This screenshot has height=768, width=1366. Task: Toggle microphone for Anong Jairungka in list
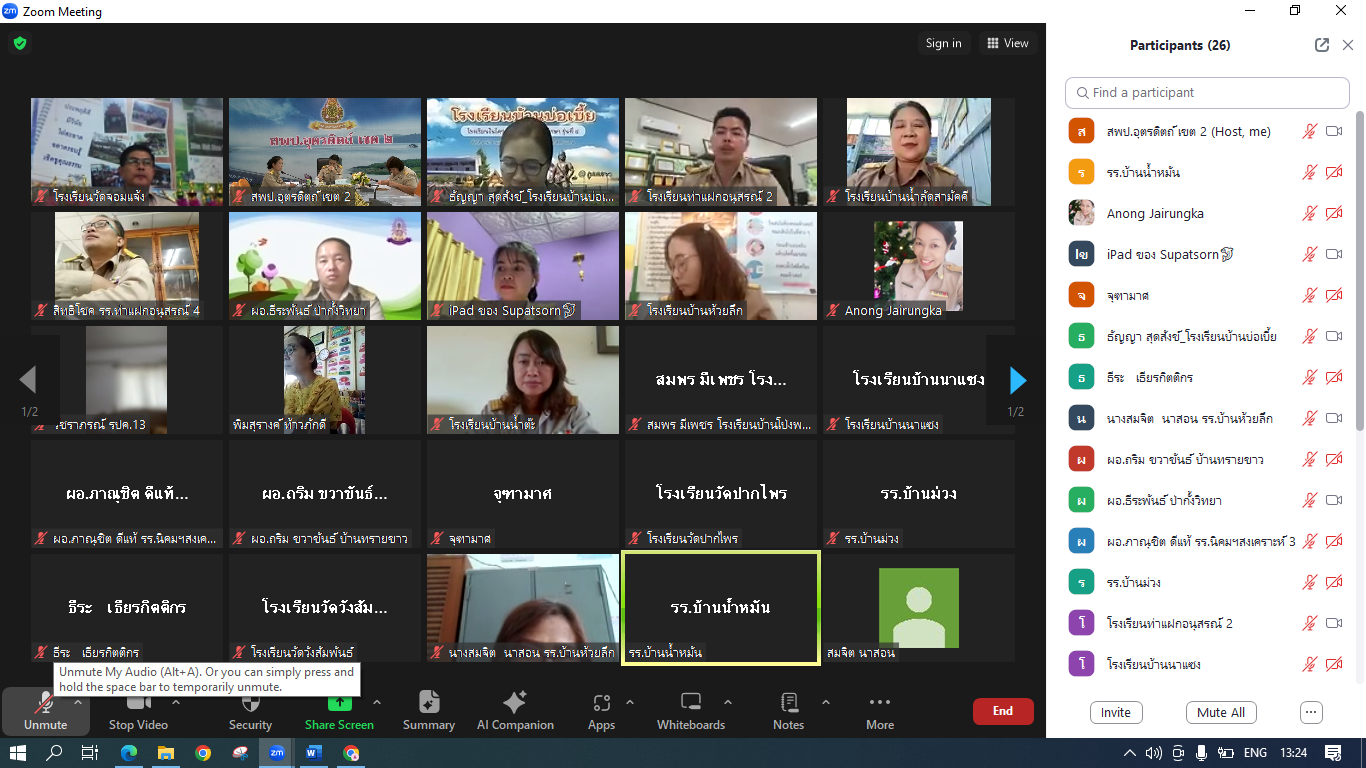[x=1309, y=213]
